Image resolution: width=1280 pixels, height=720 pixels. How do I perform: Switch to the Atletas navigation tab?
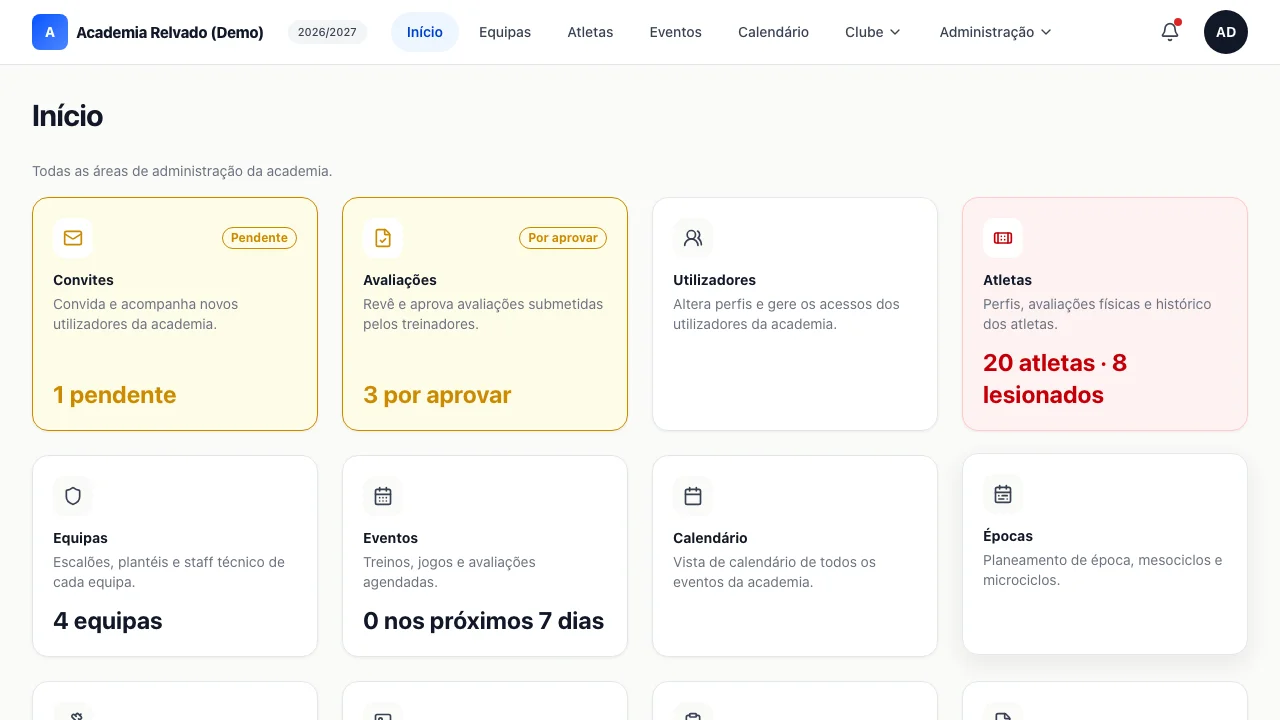pos(590,32)
